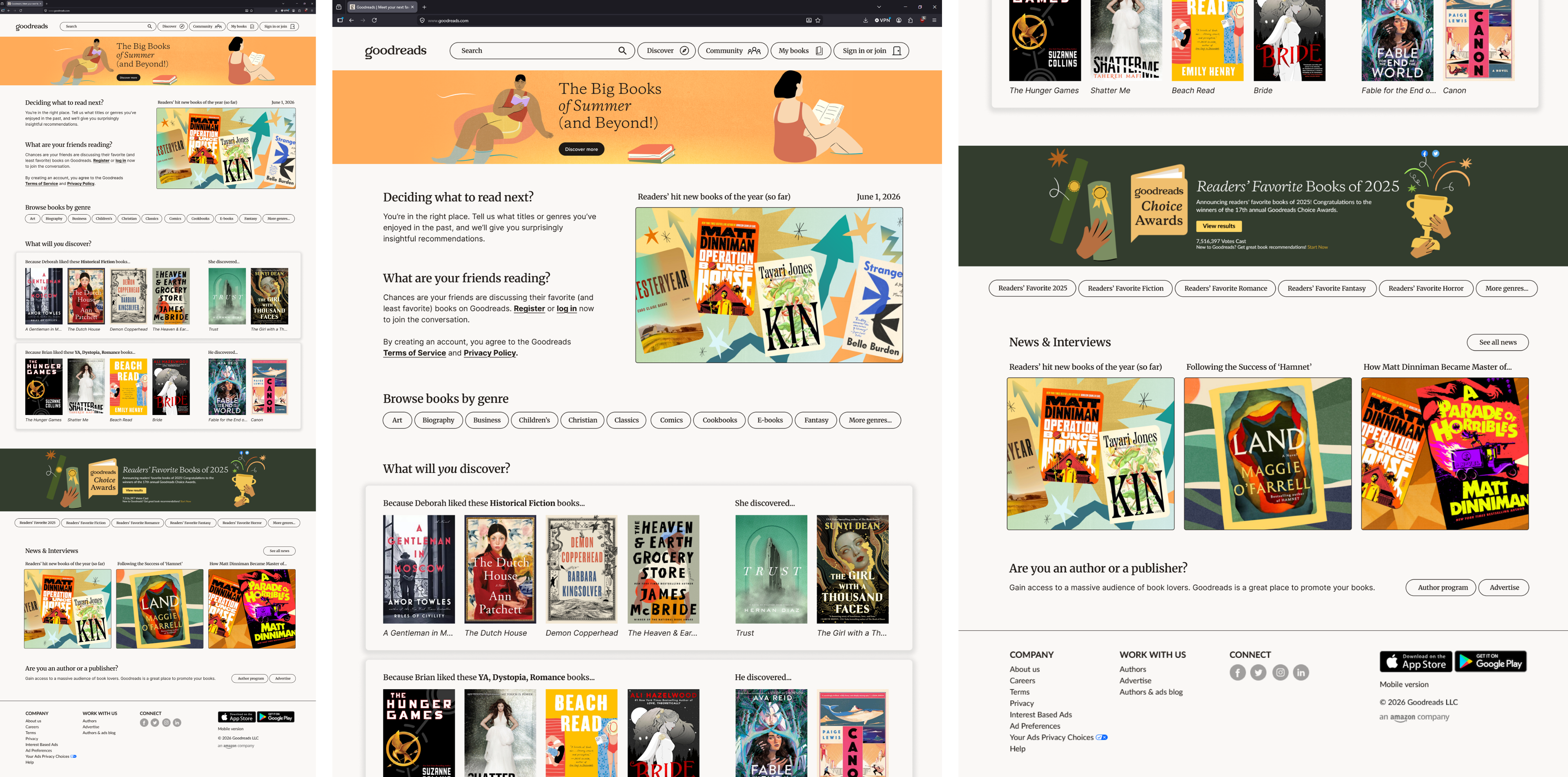Click View results on the right panel's Choice Awards banner
Screen dimensions: 1568x777
pos(1218,226)
